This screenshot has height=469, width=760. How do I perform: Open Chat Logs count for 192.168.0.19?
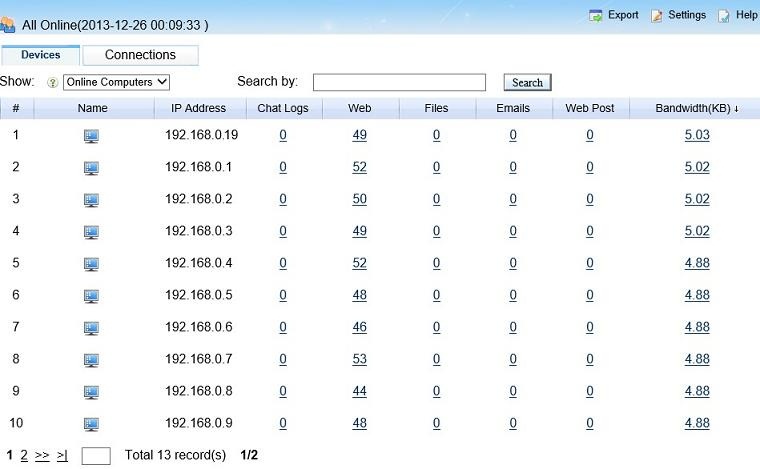(x=283, y=135)
